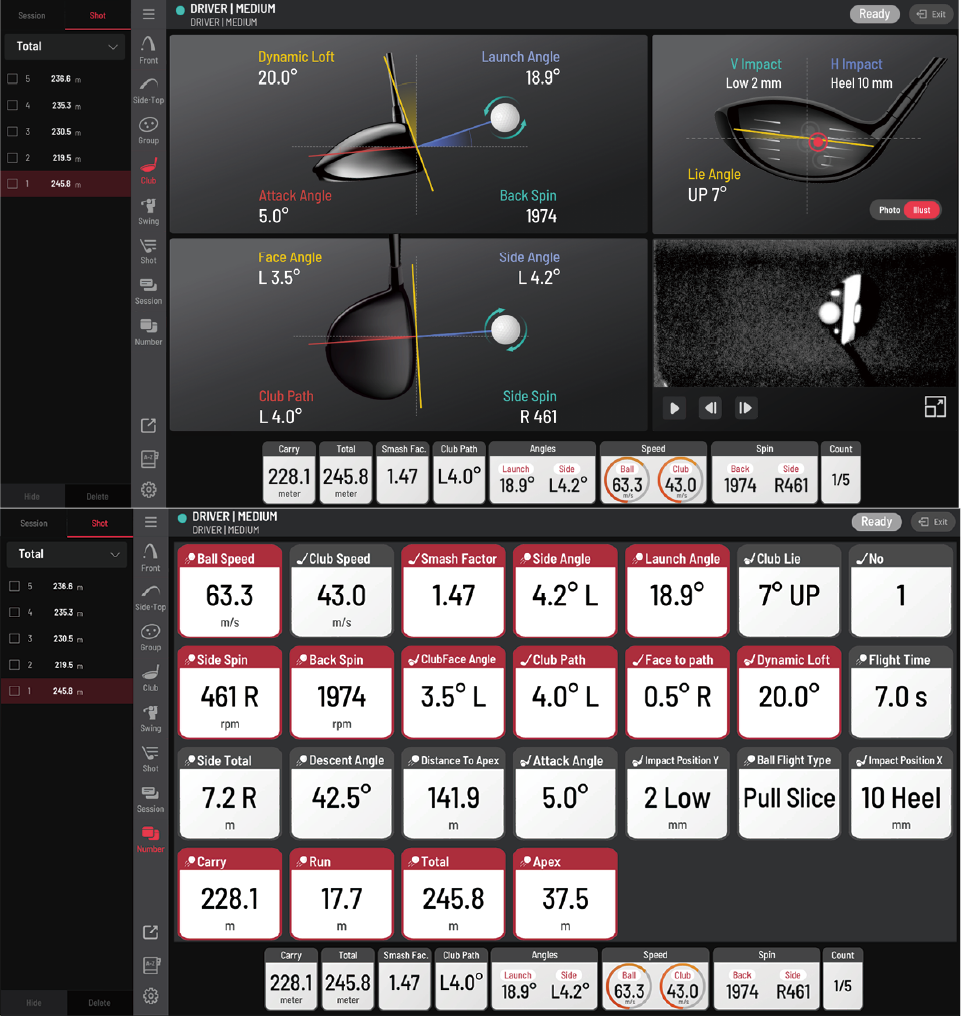
Task: Expand Total dropdown in club-data screen
Action: click(x=65, y=47)
